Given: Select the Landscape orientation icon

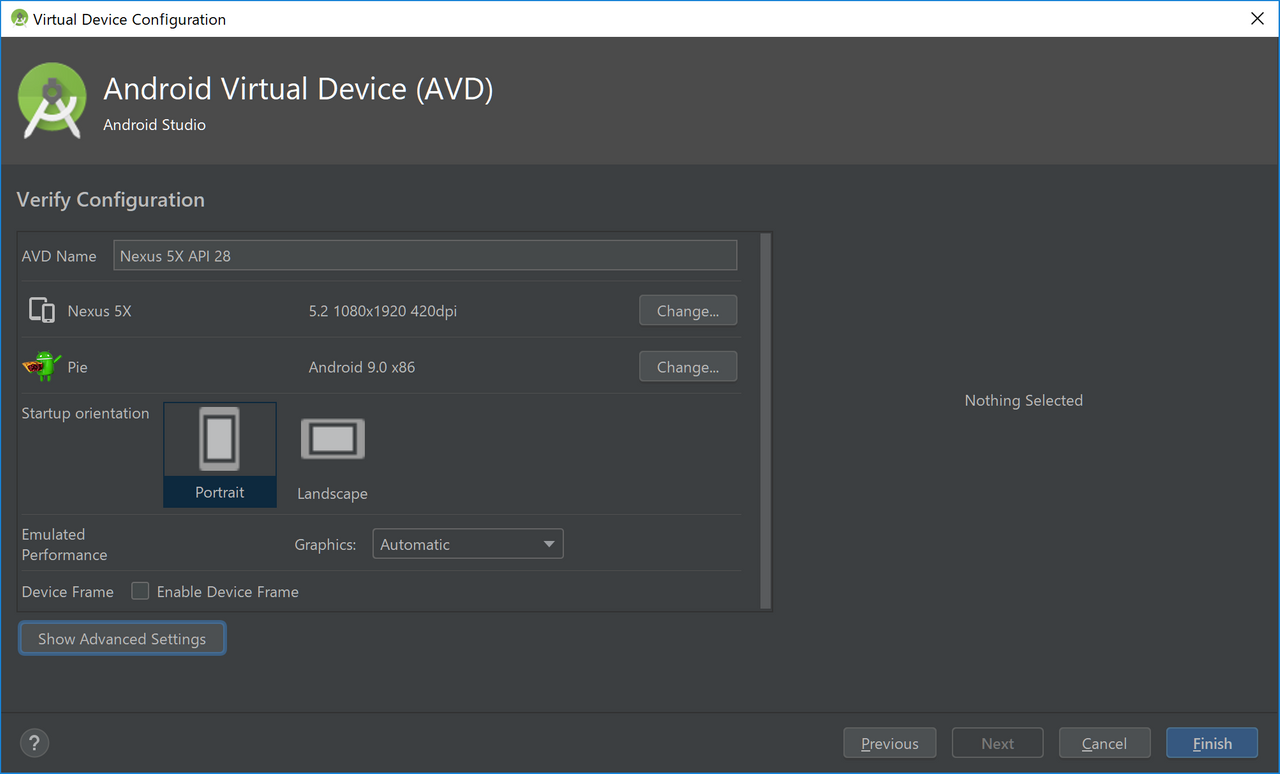Looking at the screenshot, I should (333, 439).
